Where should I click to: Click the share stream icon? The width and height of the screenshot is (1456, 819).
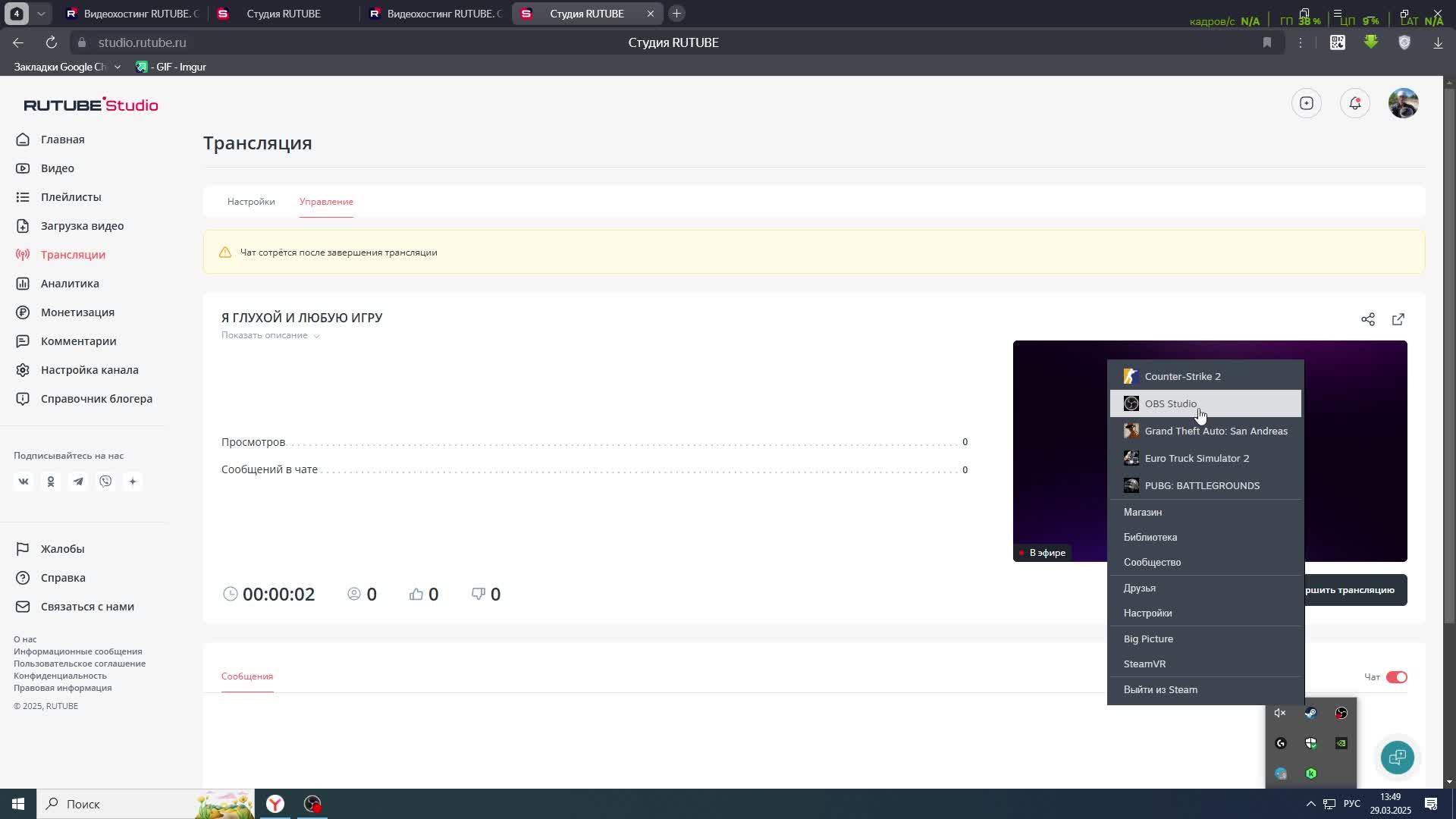point(1367,319)
